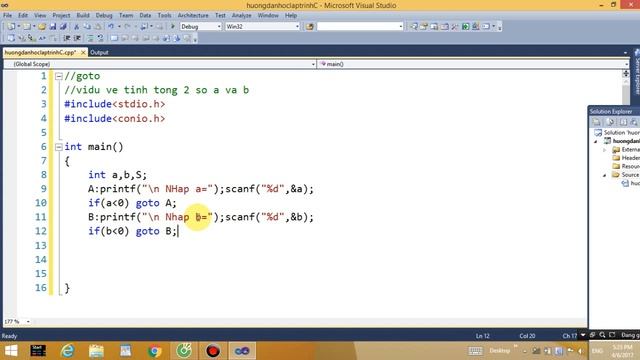The height and width of the screenshot is (360, 640).
Task: Collapse the int main() block at line 6
Action: (59, 147)
